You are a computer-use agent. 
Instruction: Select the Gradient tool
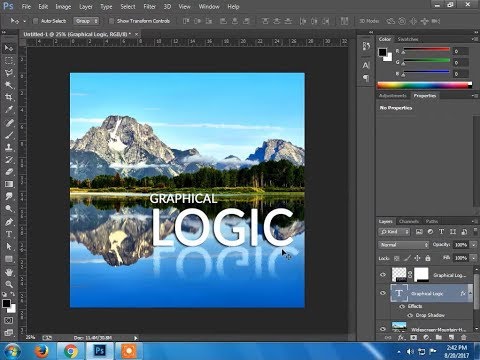pos(9,184)
